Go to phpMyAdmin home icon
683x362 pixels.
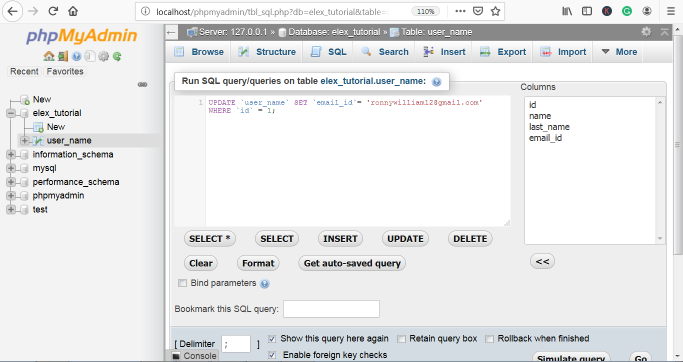49,56
